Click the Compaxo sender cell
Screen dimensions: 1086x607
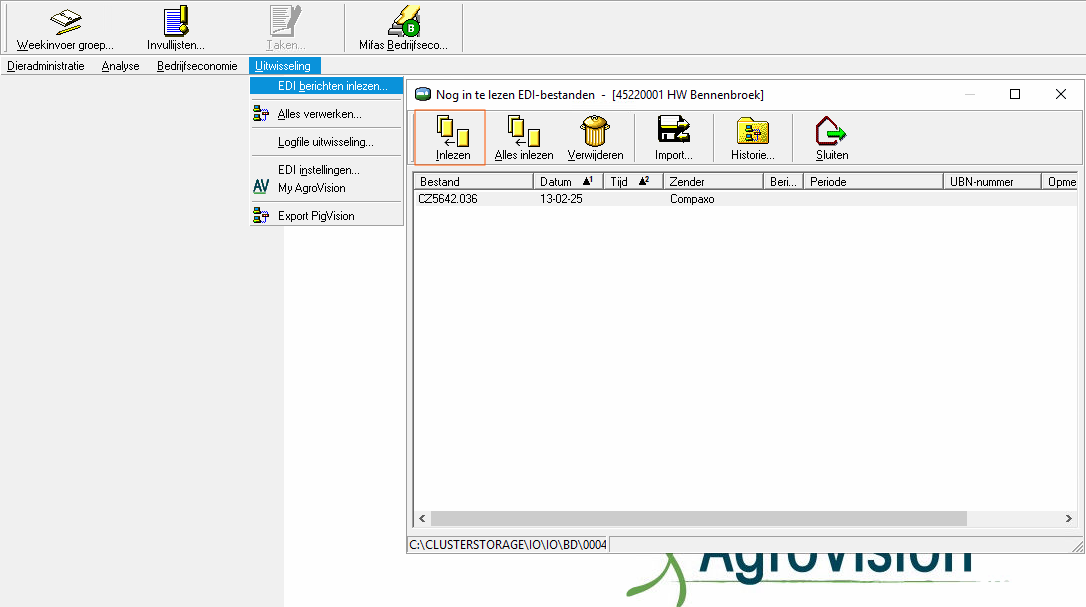point(692,199)
